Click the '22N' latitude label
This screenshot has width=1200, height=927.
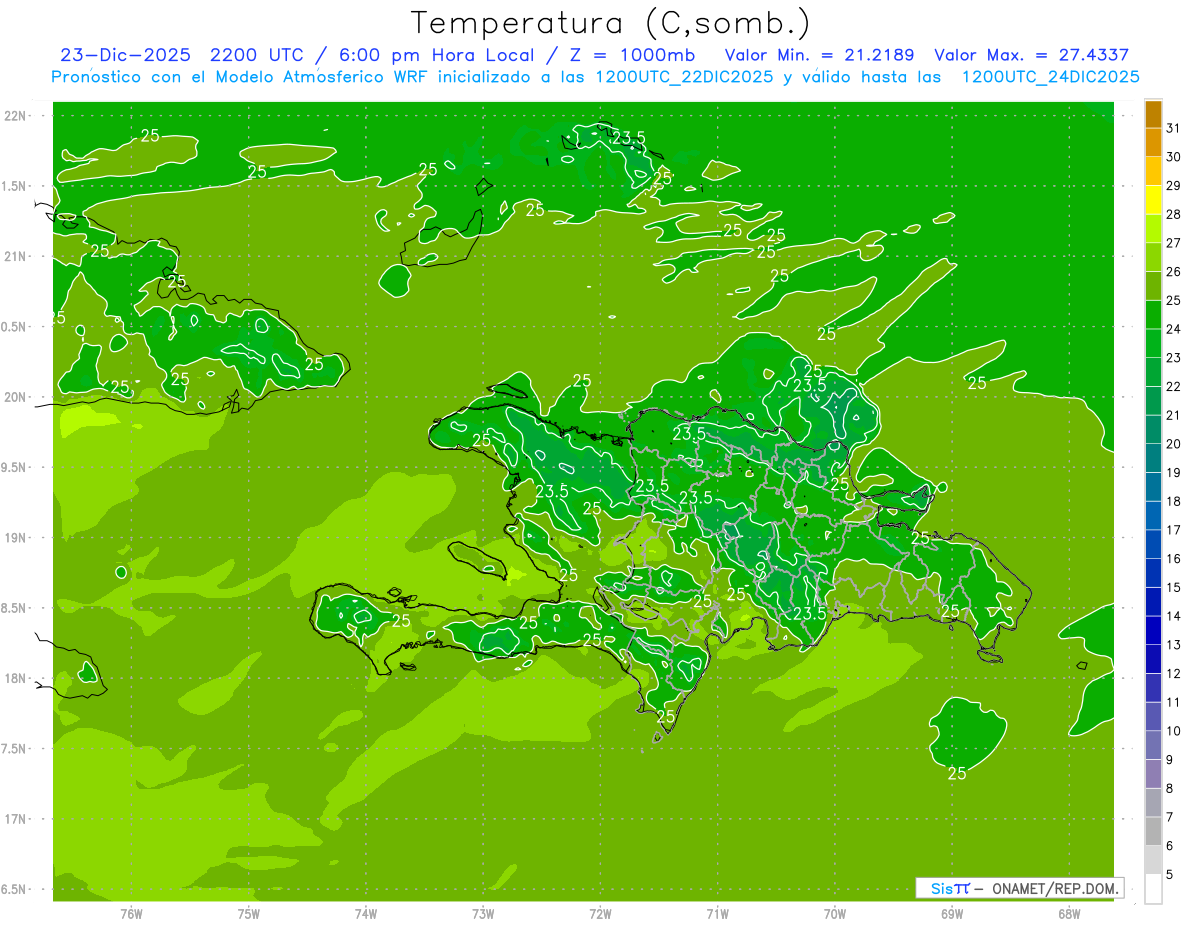(x=15, y=116)
